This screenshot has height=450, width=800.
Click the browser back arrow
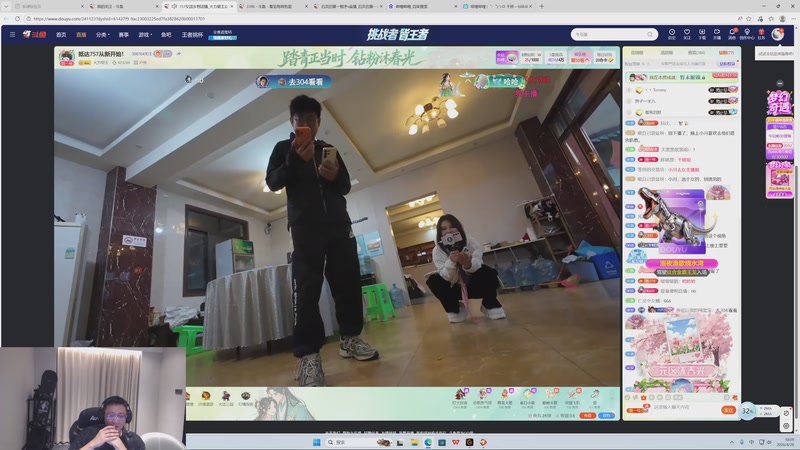pos(6,18)
